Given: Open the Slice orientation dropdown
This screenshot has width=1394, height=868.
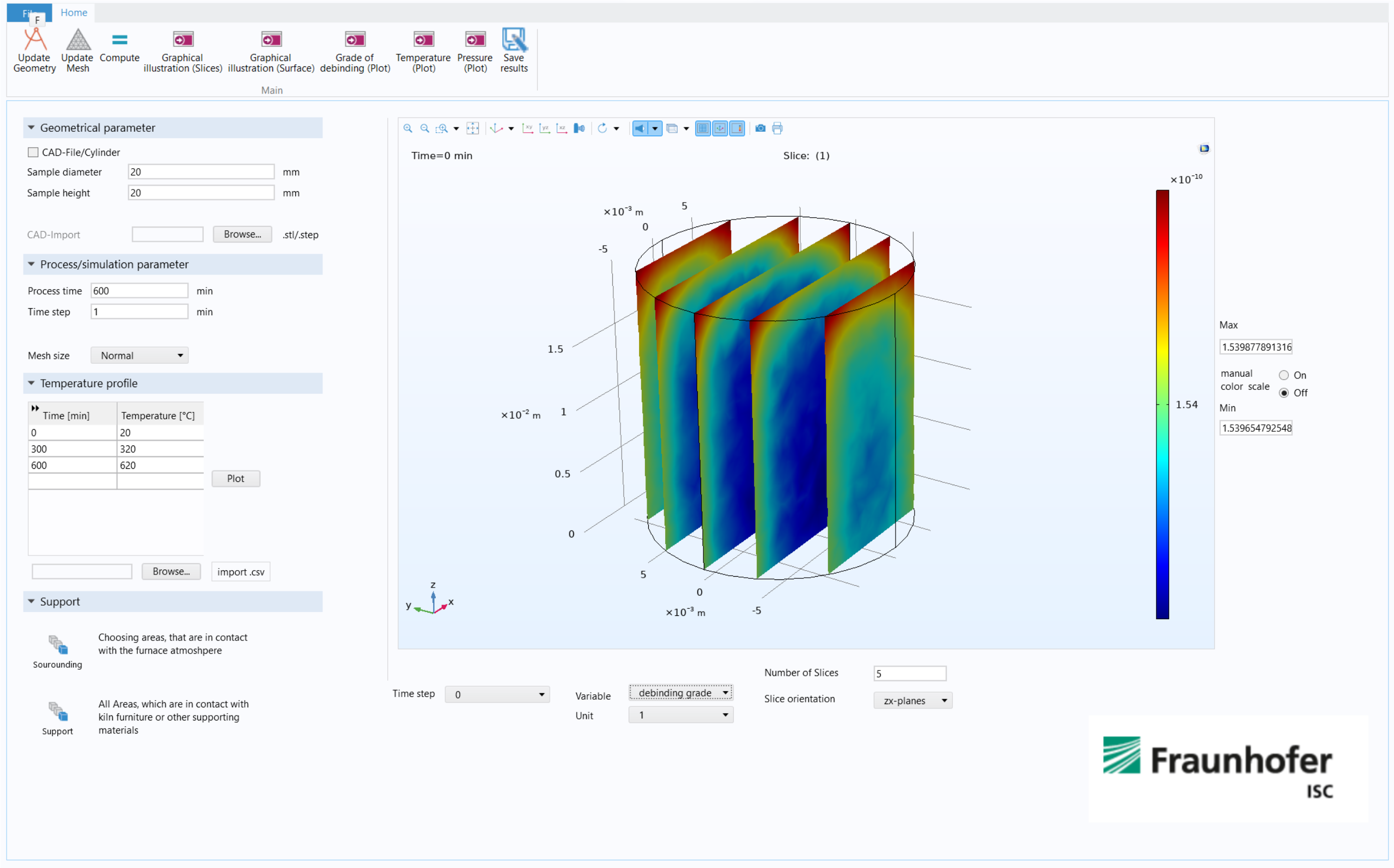Looking at the screenshot, I should point(913,700).
